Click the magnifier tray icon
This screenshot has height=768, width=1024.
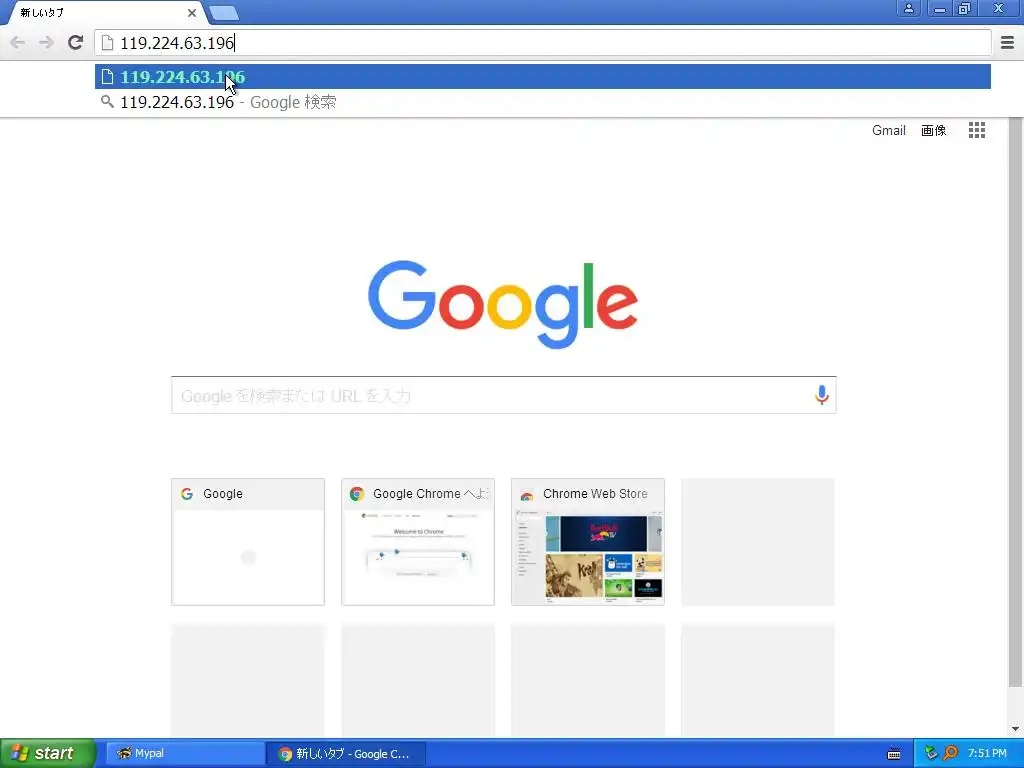click(951, 753)
